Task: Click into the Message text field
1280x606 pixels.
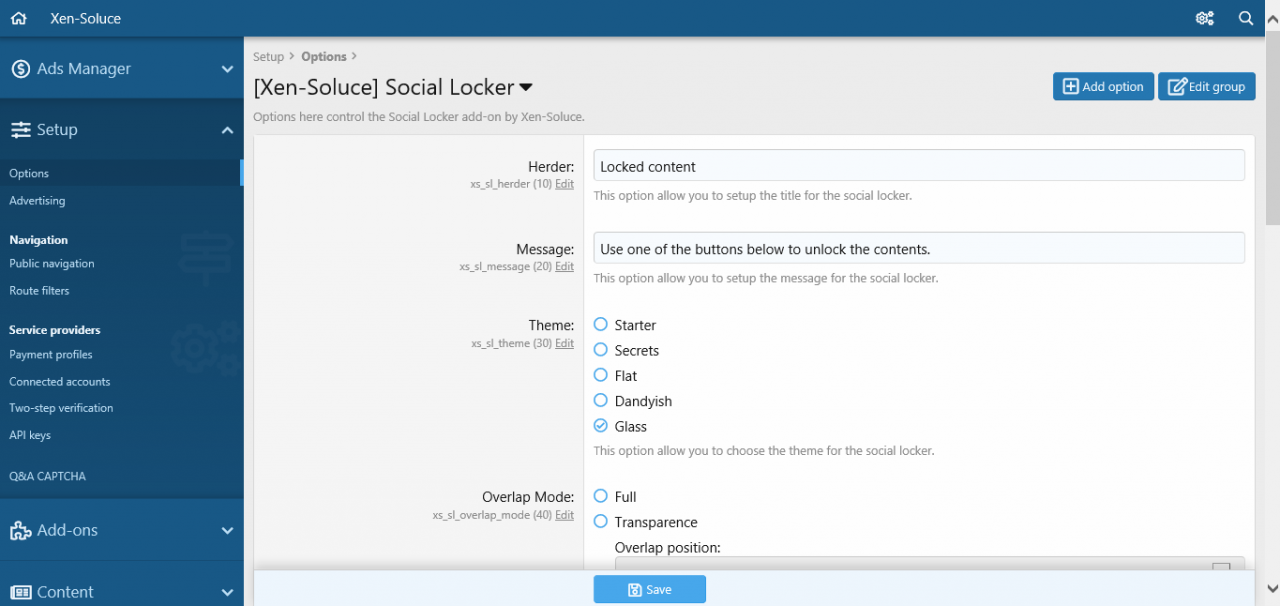Action: [918, 248]
